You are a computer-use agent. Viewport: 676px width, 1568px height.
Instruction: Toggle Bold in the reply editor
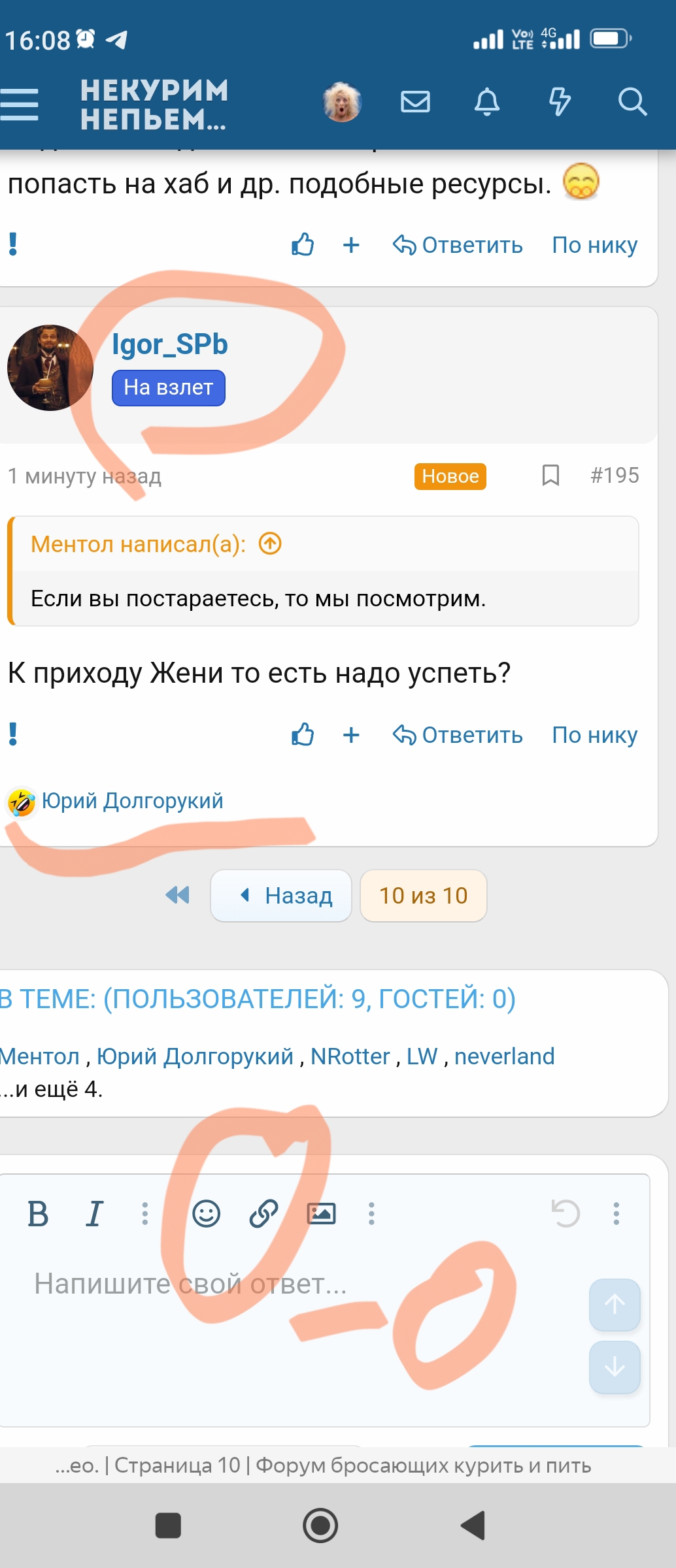pos(38,1214)
